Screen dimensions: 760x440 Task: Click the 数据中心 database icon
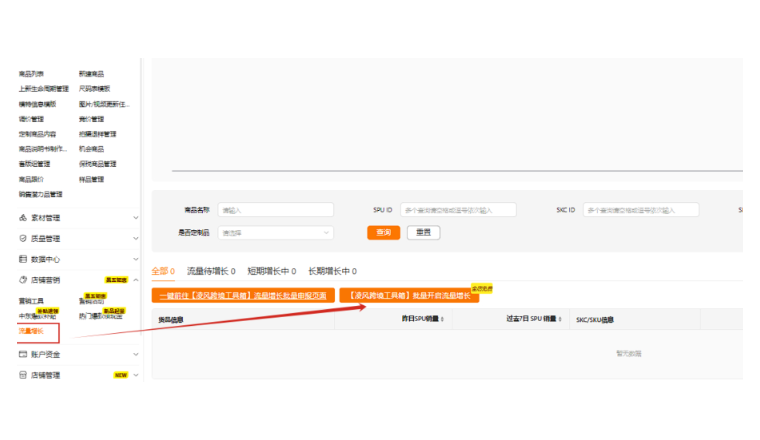(x=23, y=259)
